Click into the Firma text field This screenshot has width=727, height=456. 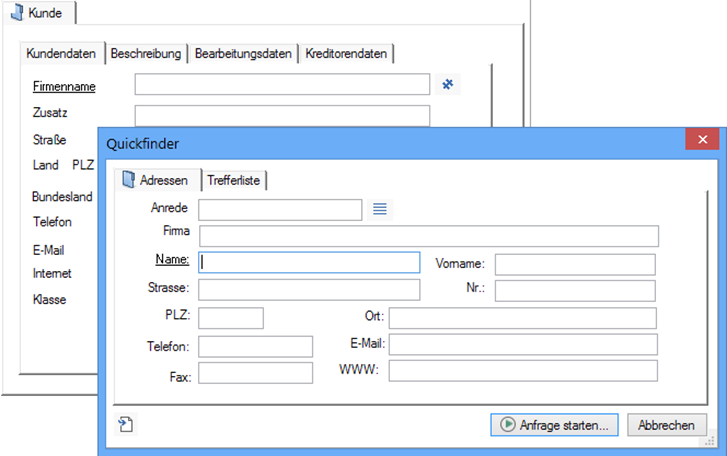tap(428, 236)
